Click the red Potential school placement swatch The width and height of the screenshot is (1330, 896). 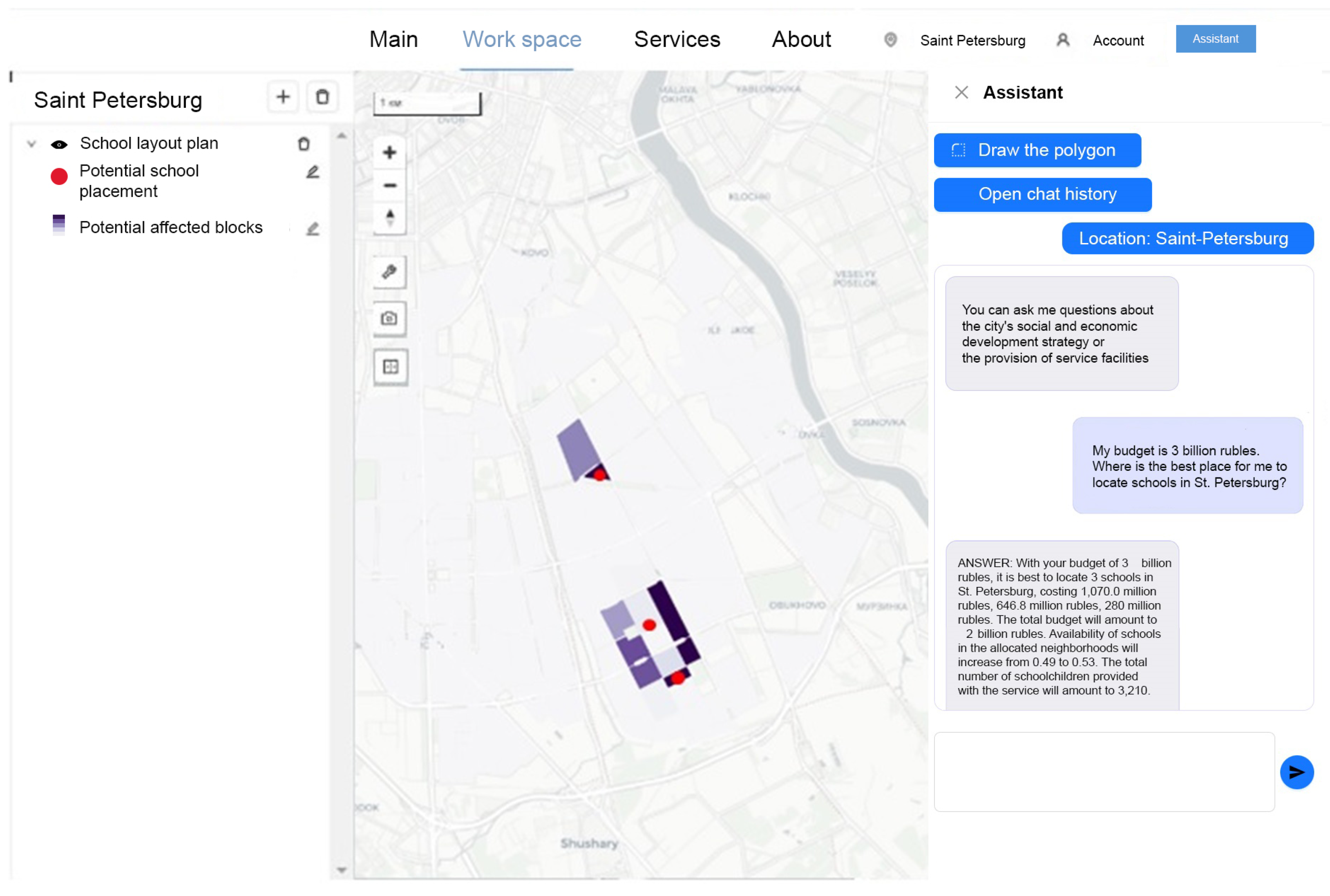pyautogui.click(x=59, y=176)
